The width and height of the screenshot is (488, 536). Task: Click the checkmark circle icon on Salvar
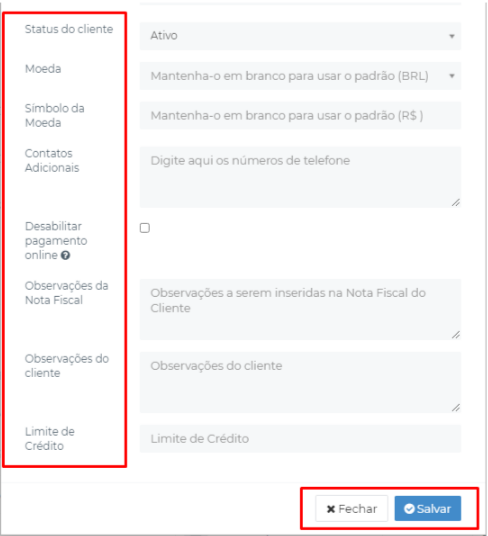point(409,509)
